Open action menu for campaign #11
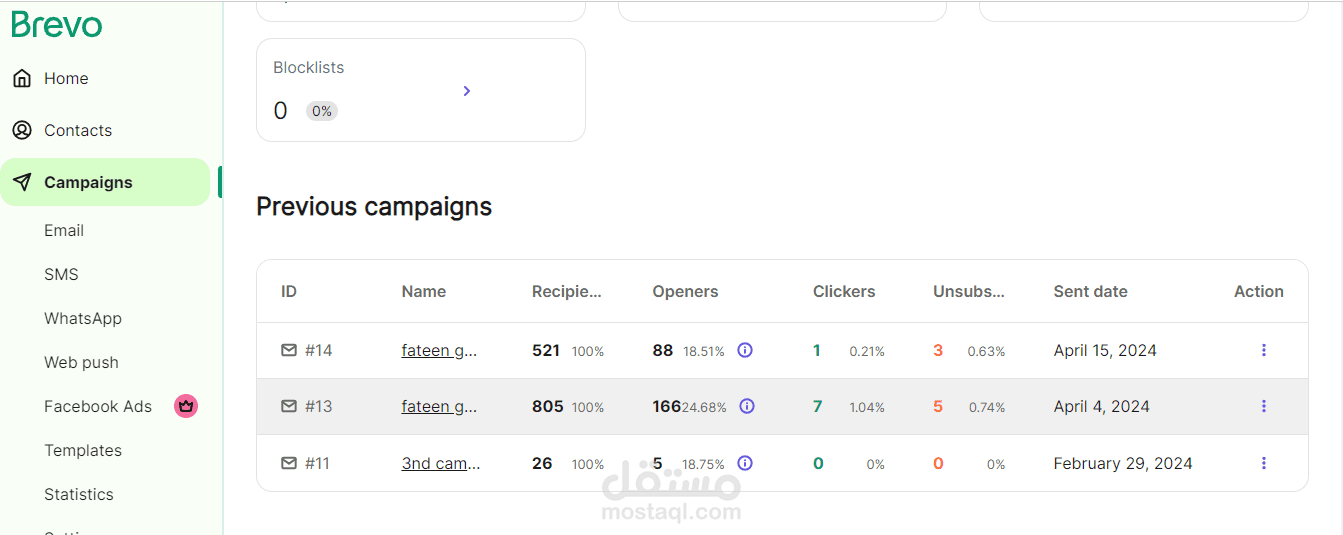The height and width of the screenshot is (535, 1343). (1264, 463)
